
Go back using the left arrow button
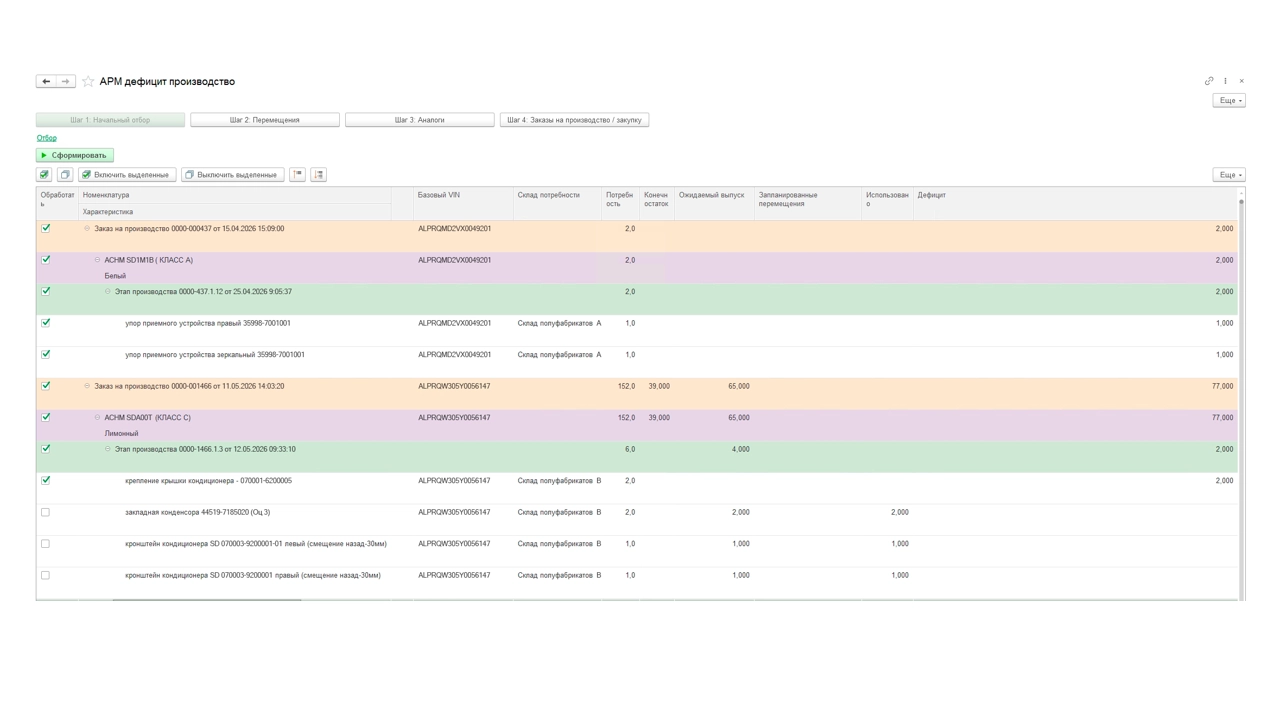tap(46, 81)
